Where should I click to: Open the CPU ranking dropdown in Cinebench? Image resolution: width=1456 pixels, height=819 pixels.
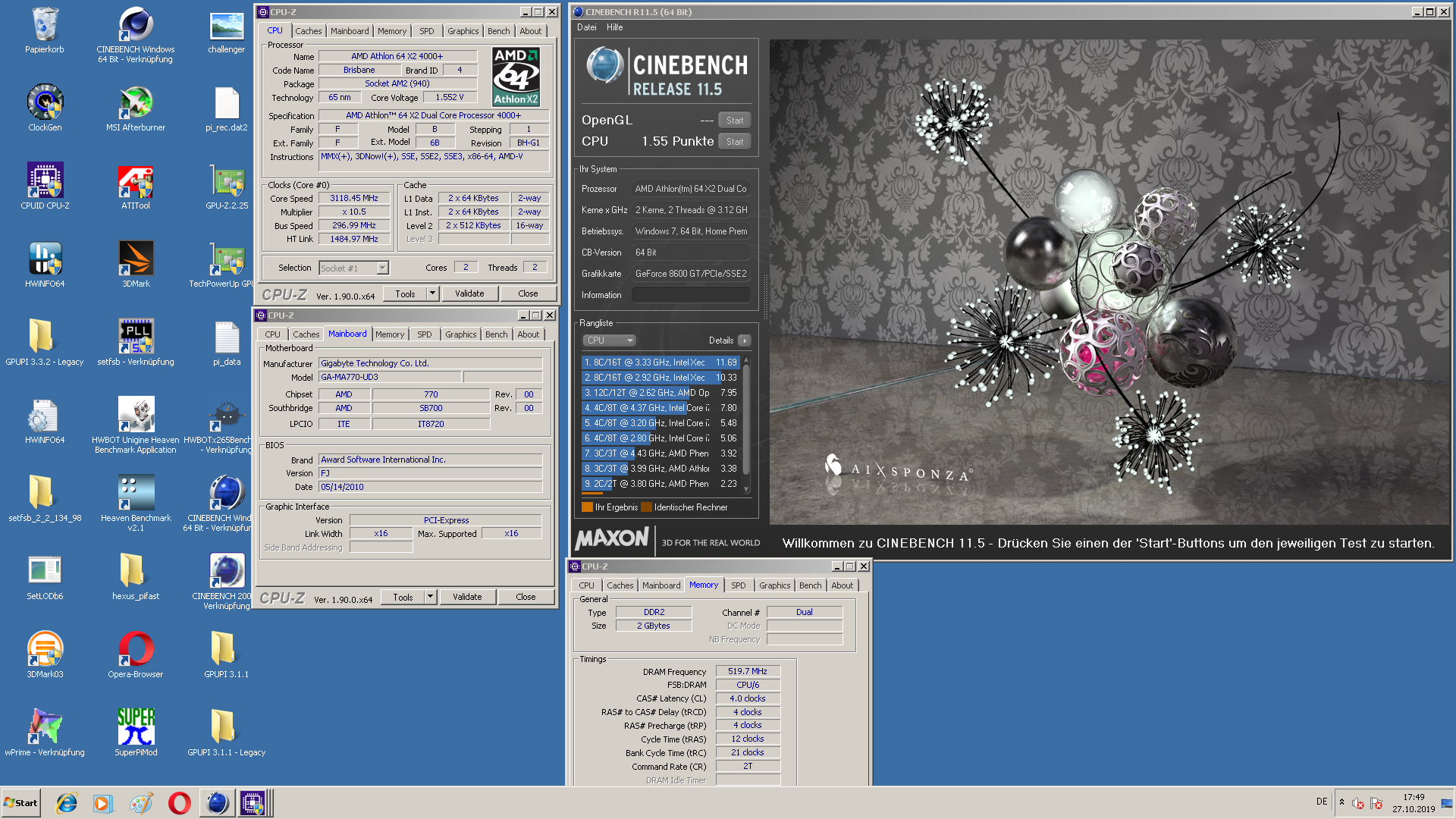[609, 340]
